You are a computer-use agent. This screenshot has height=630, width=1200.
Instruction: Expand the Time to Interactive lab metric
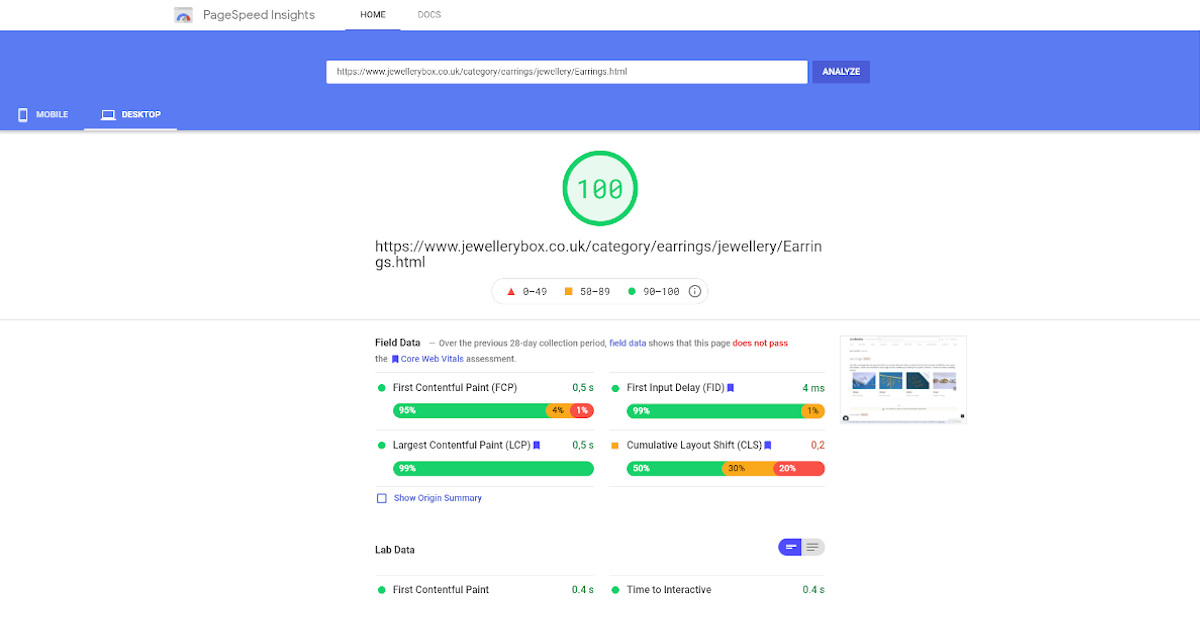(669, 590)
